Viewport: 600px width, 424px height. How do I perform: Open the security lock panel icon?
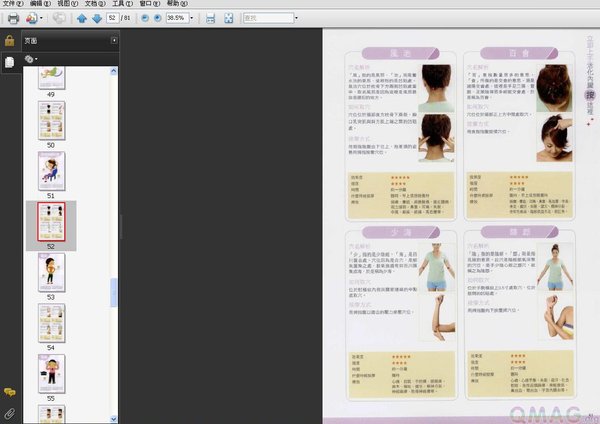(x=9, y=41)
